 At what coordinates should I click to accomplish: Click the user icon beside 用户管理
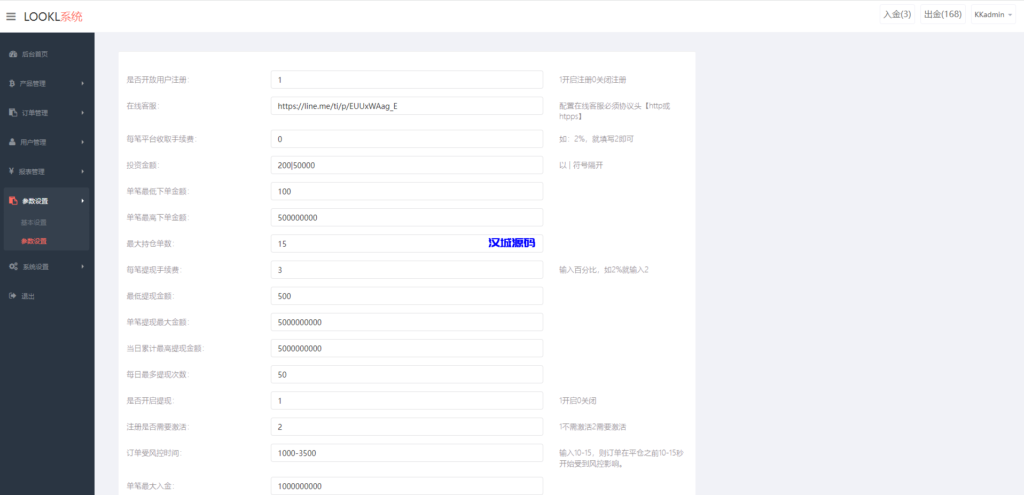pyautogui.click(x=12, y=142)
